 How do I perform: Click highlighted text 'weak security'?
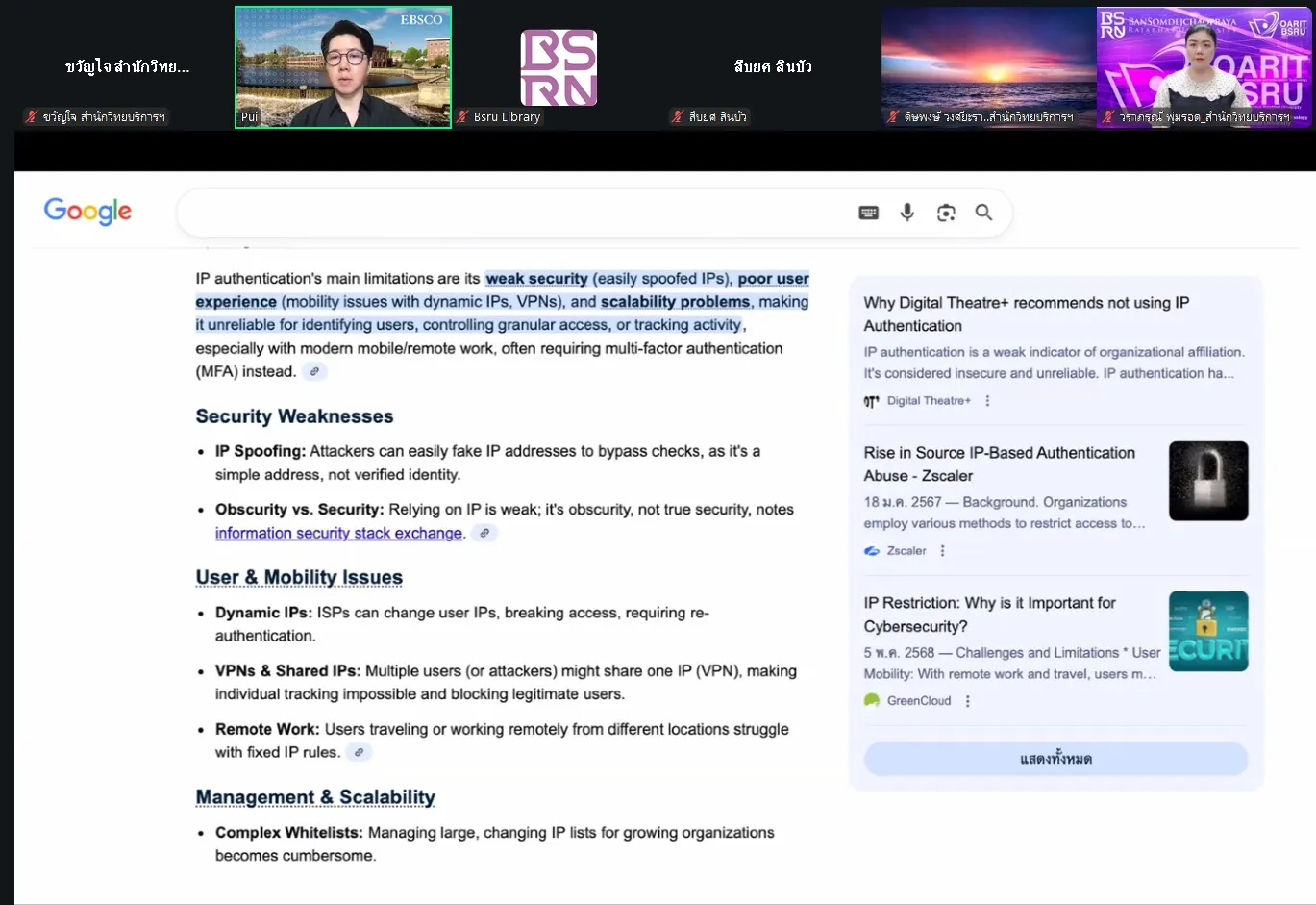click(536, 279)
